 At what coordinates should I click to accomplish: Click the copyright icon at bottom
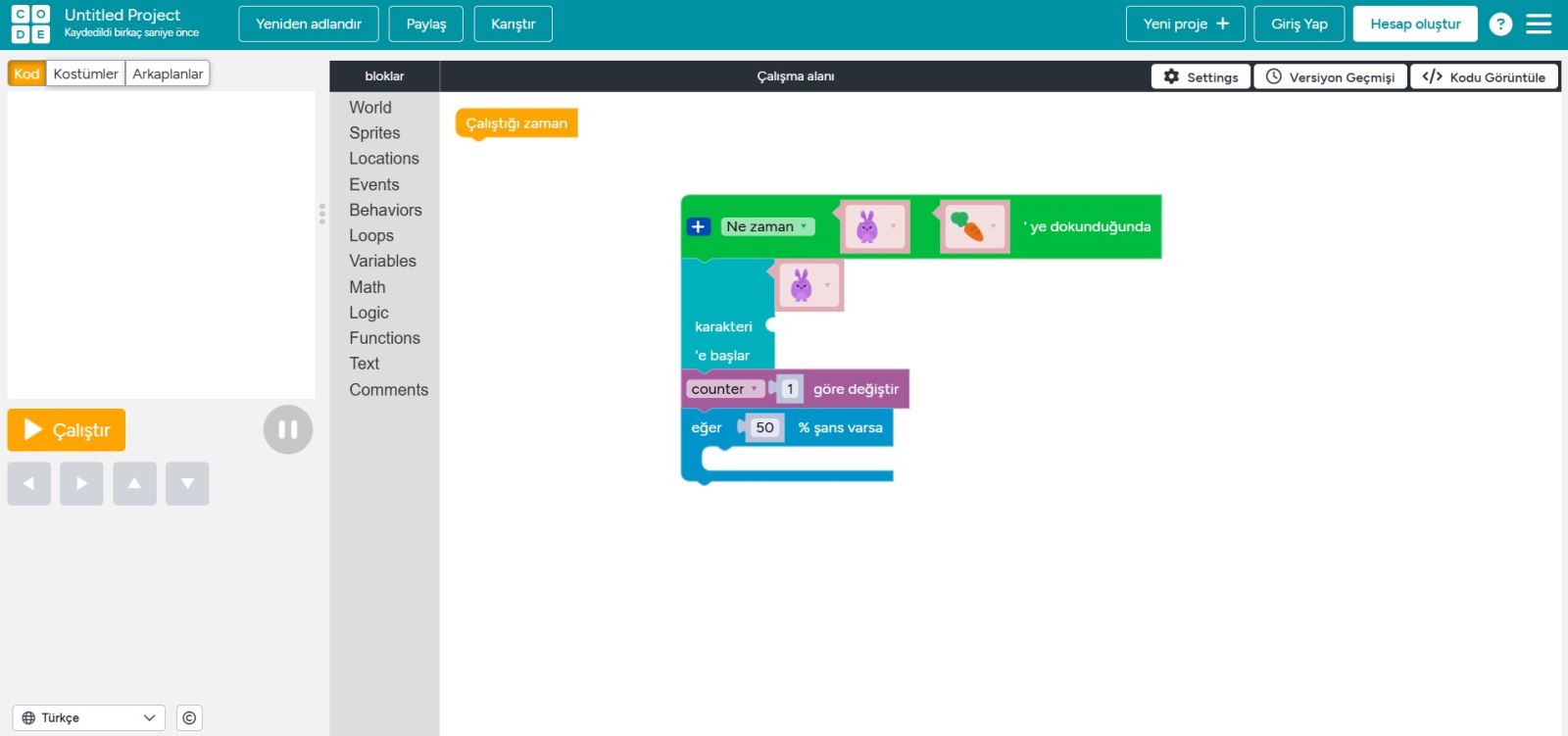pos(189,717)
